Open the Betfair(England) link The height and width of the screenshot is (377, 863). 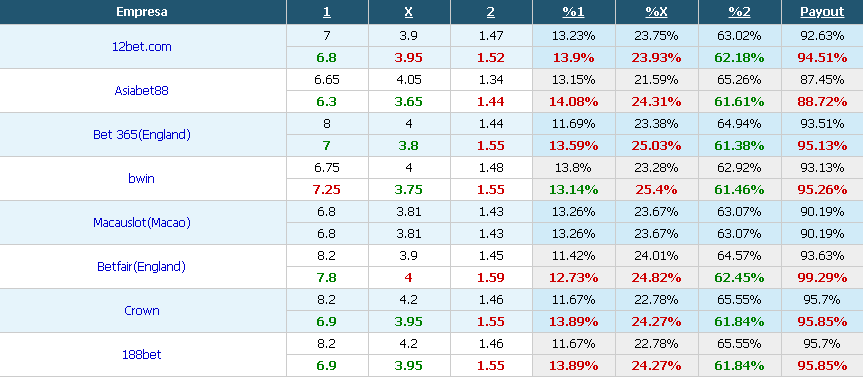pyautogui.click(x=142, y=267)
